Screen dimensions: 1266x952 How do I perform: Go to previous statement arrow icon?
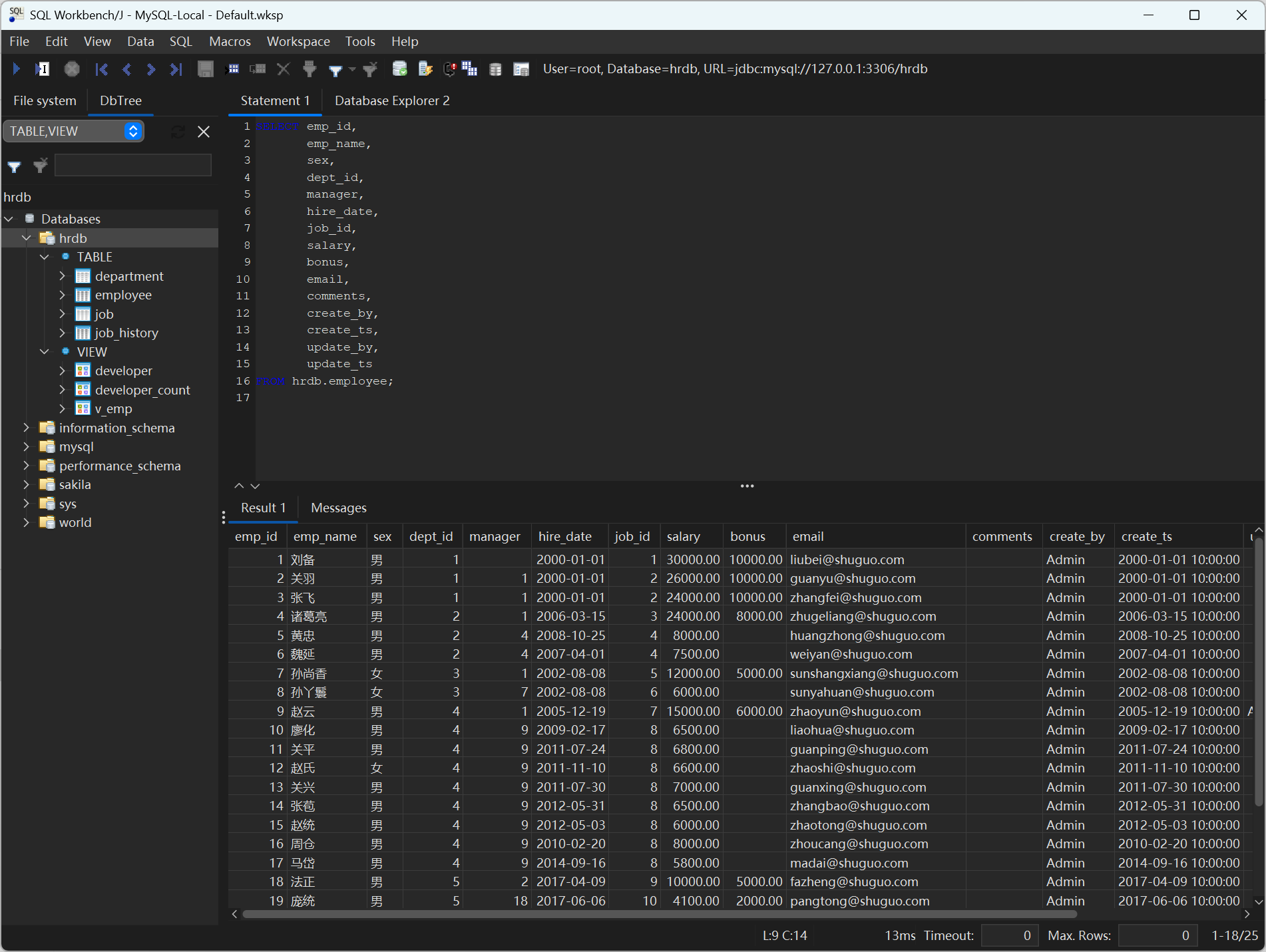(126, 69)
